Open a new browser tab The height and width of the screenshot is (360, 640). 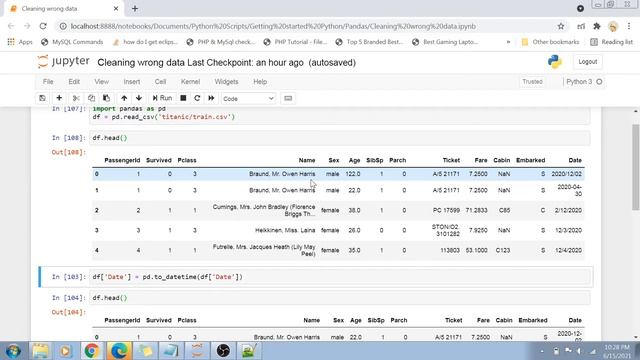coord(135,9)
